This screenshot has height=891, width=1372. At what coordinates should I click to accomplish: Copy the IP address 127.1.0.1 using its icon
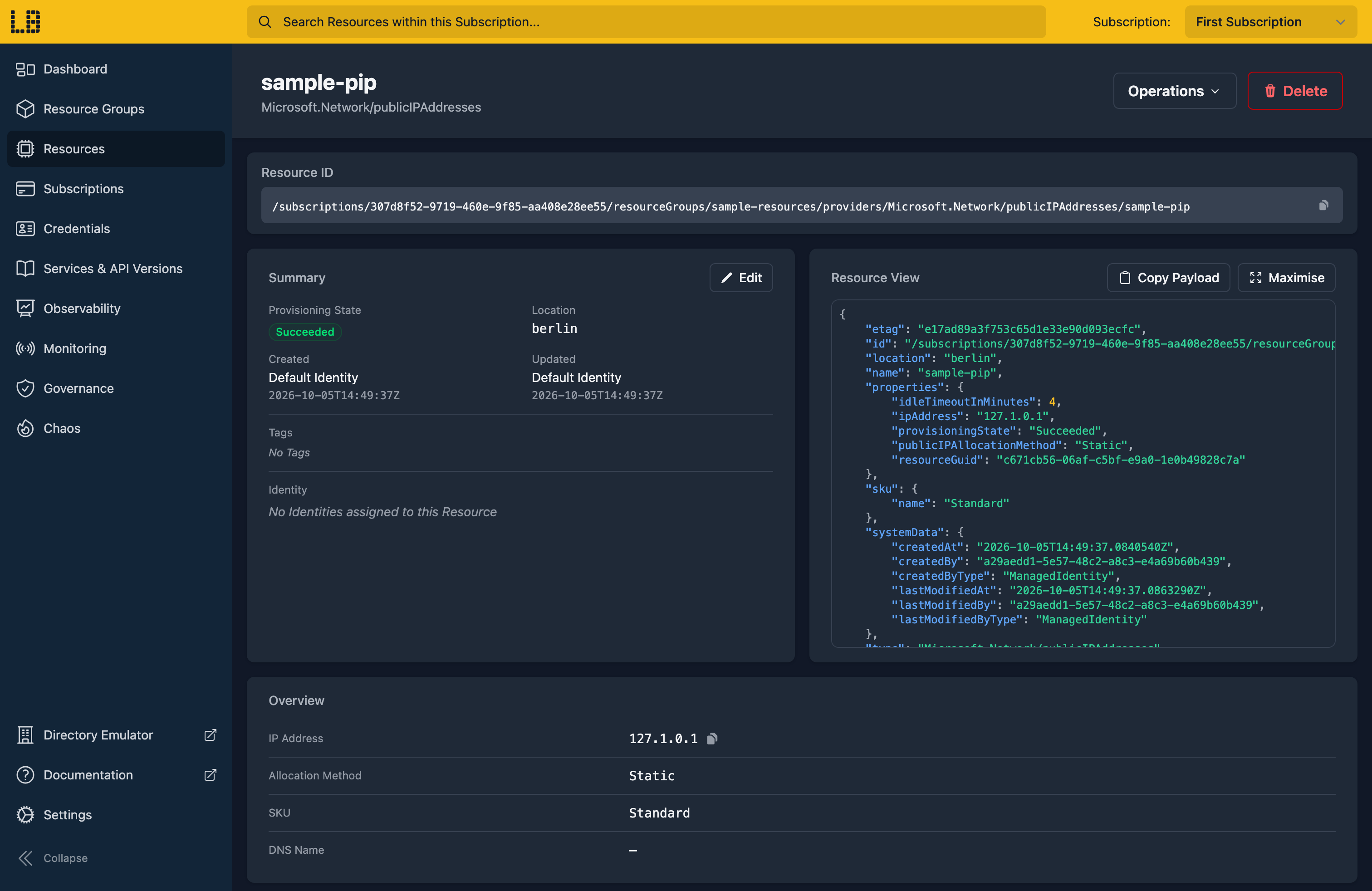point(712,738)
